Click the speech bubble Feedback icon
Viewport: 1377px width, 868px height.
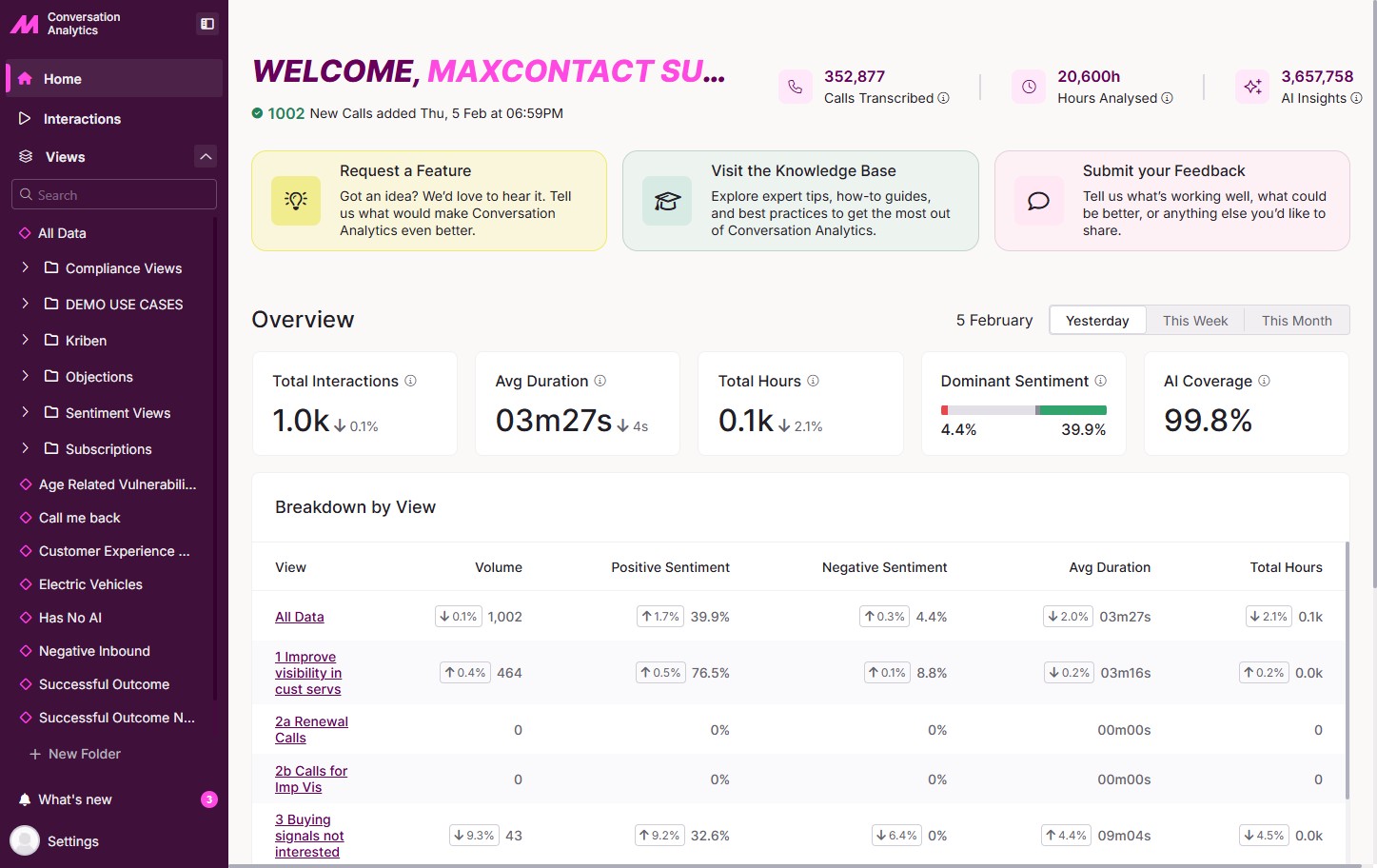point(1039,201)
